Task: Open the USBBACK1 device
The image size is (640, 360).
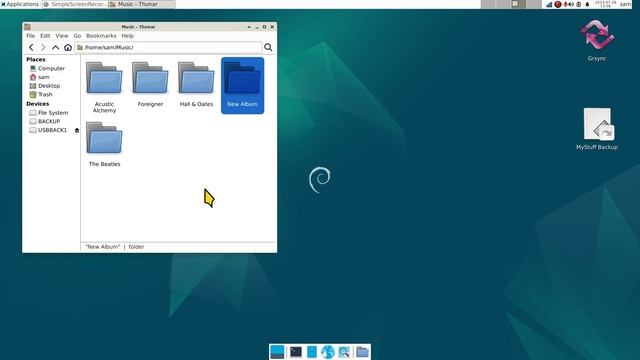Action: point(48,130)
